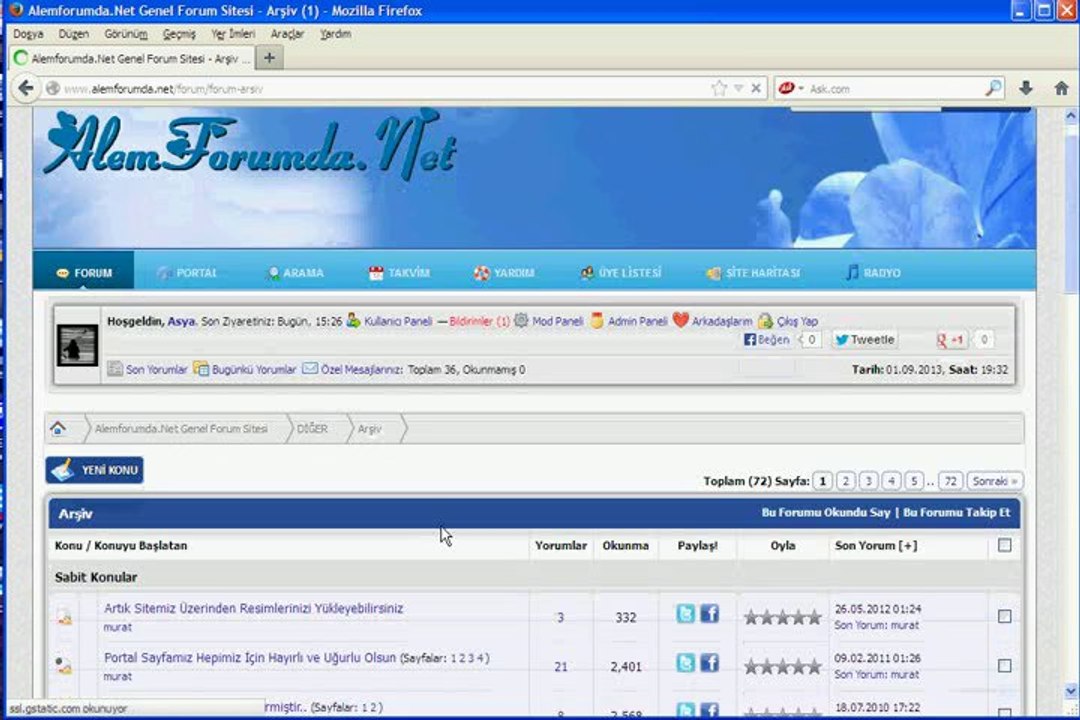Go to page 2 of the archive
Screen dimensions: 1080x720
(845, 481)
